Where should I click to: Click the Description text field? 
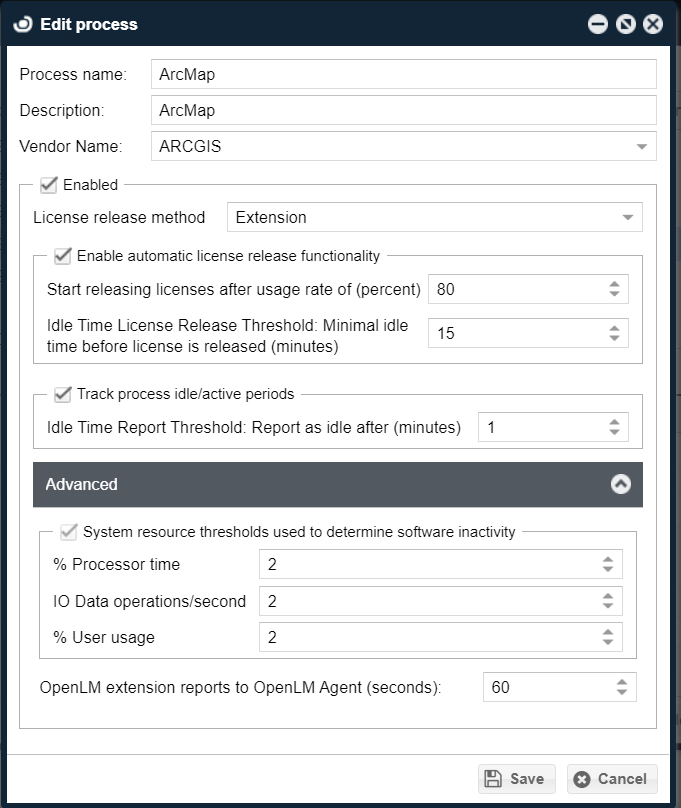[x=403, y=110]
